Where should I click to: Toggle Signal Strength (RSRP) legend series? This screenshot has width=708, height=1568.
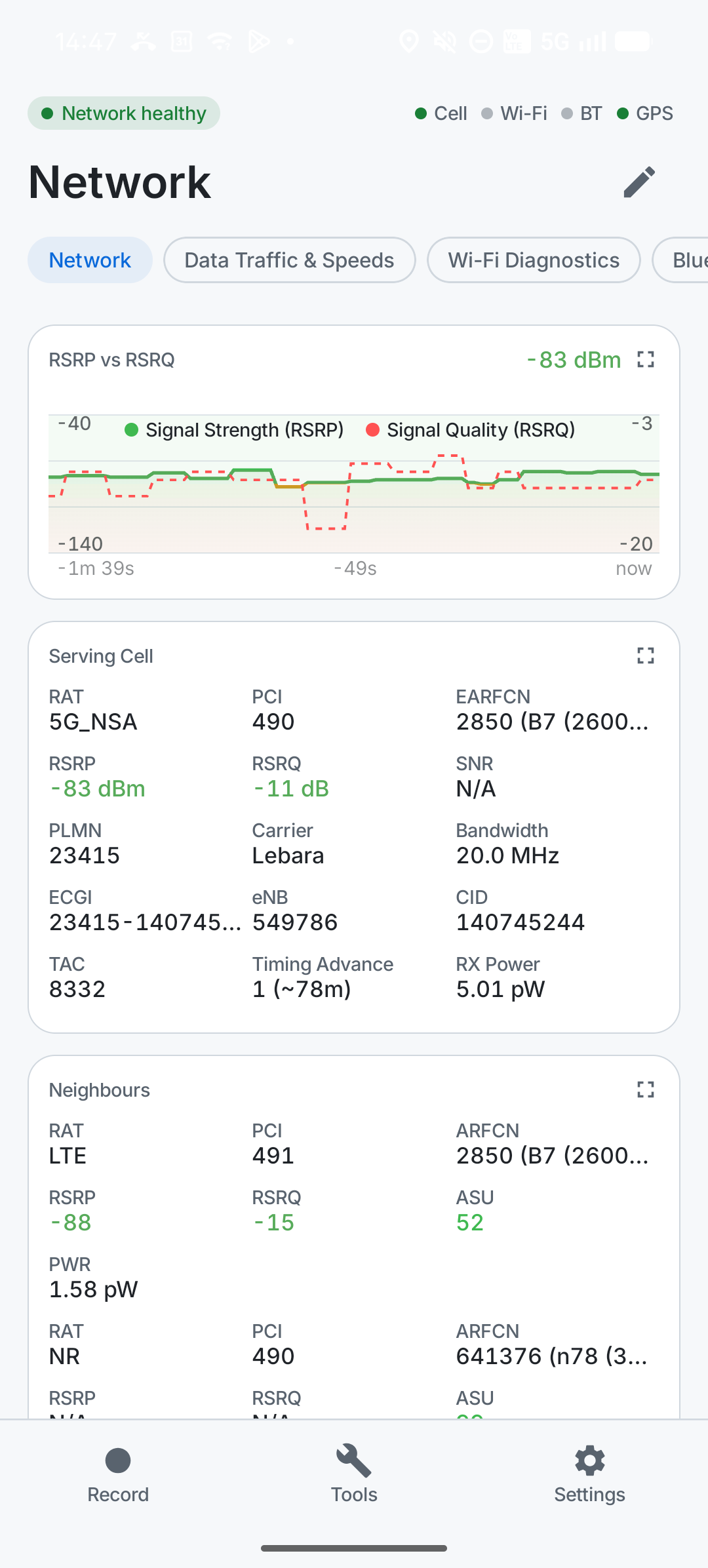(234, 430)
